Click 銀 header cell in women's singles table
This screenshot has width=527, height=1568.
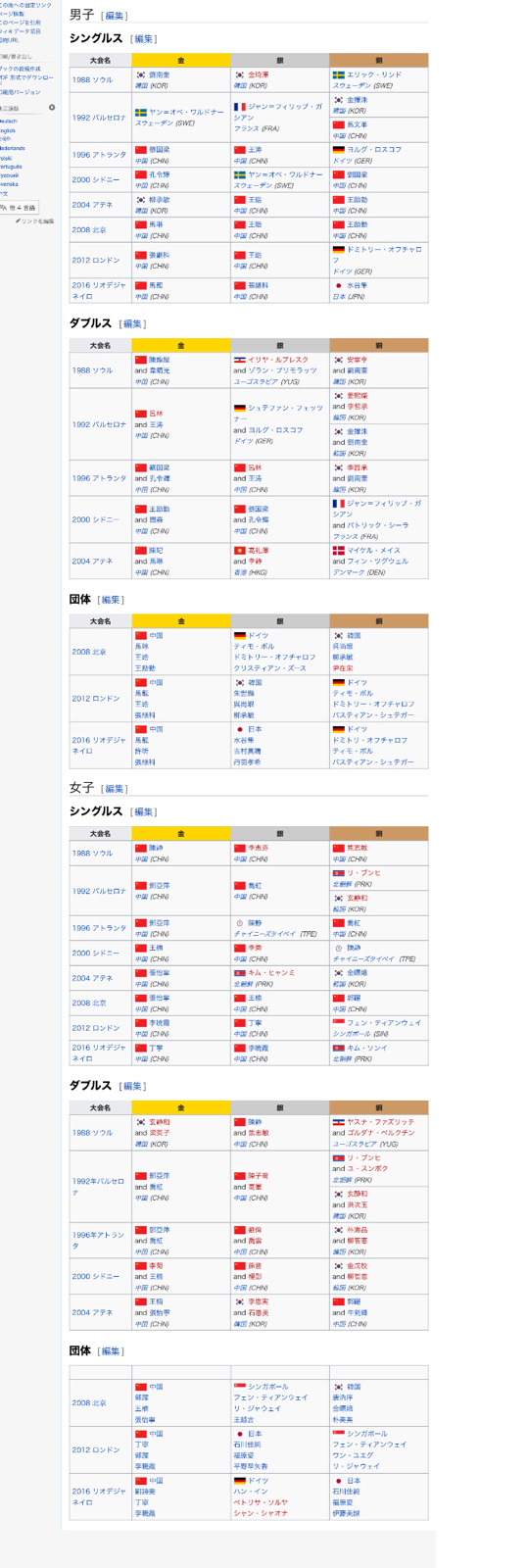click(x=279, y=834)
